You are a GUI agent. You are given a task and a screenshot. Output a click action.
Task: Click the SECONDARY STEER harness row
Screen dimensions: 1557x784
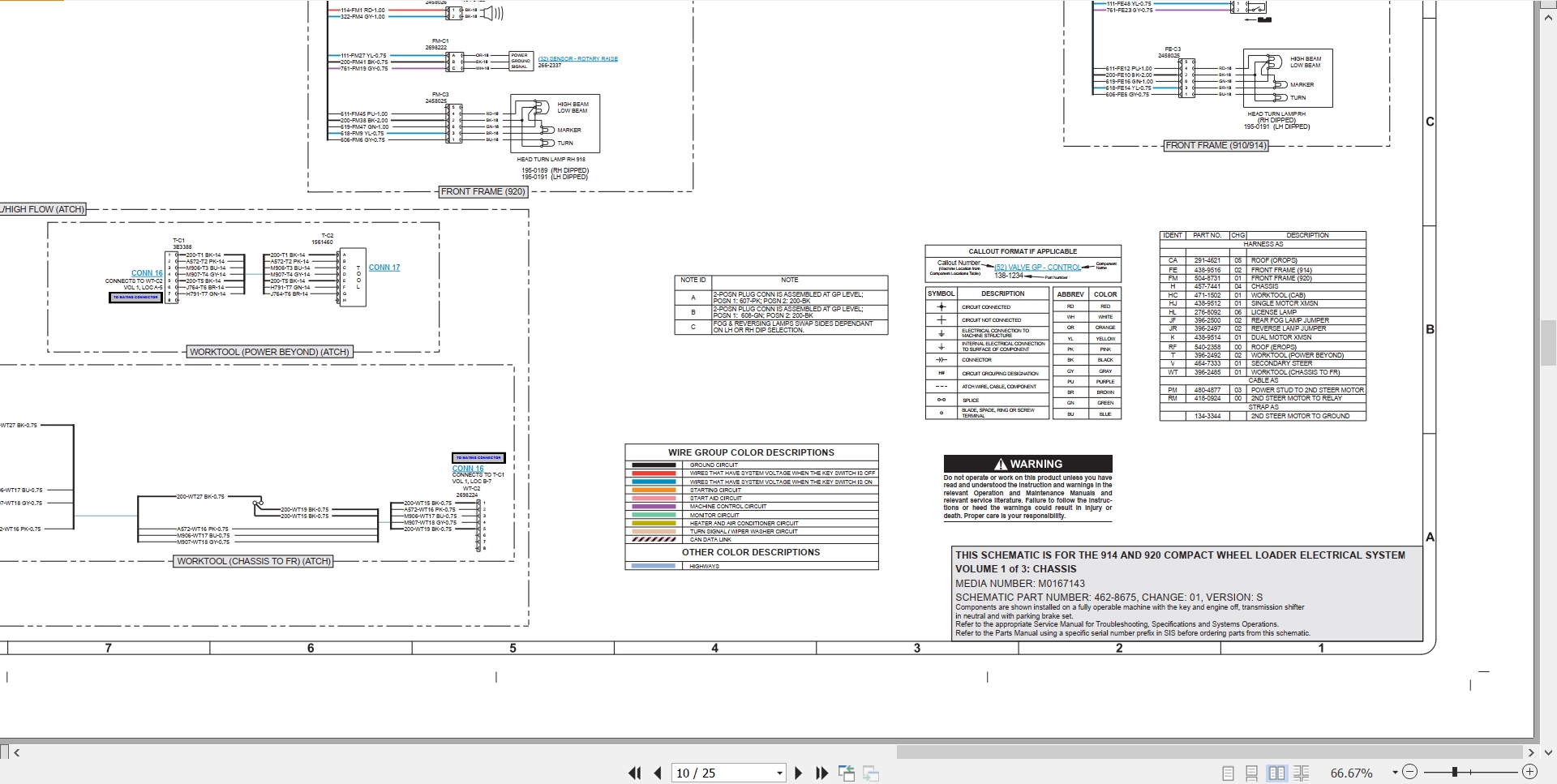1263,363
